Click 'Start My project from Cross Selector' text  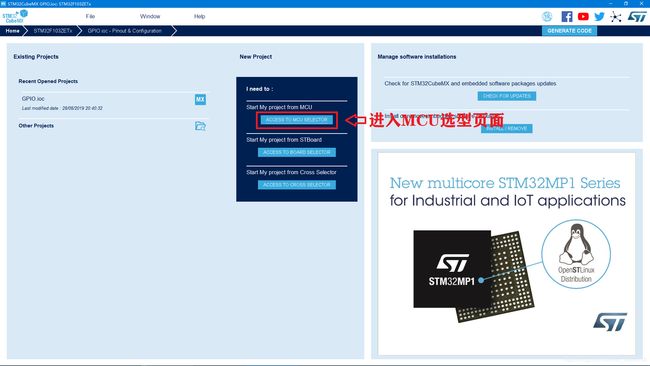291,172
